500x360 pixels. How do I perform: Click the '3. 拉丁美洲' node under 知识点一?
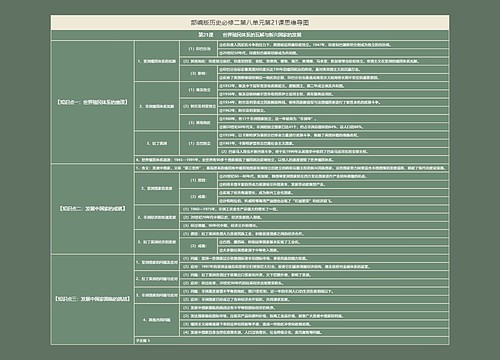(157, 143)
